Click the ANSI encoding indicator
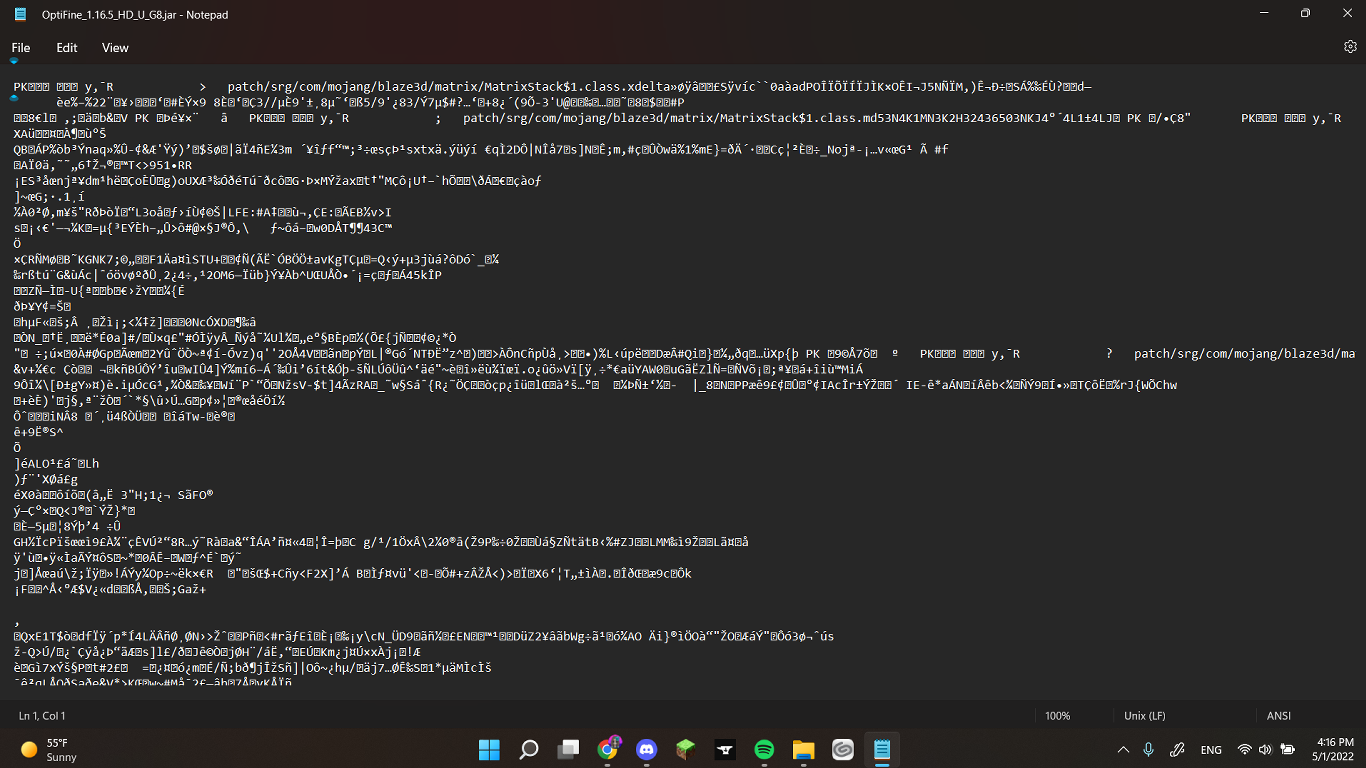Image resolution: width=1366 pixels, height=768 pixels. point(1279,715)
